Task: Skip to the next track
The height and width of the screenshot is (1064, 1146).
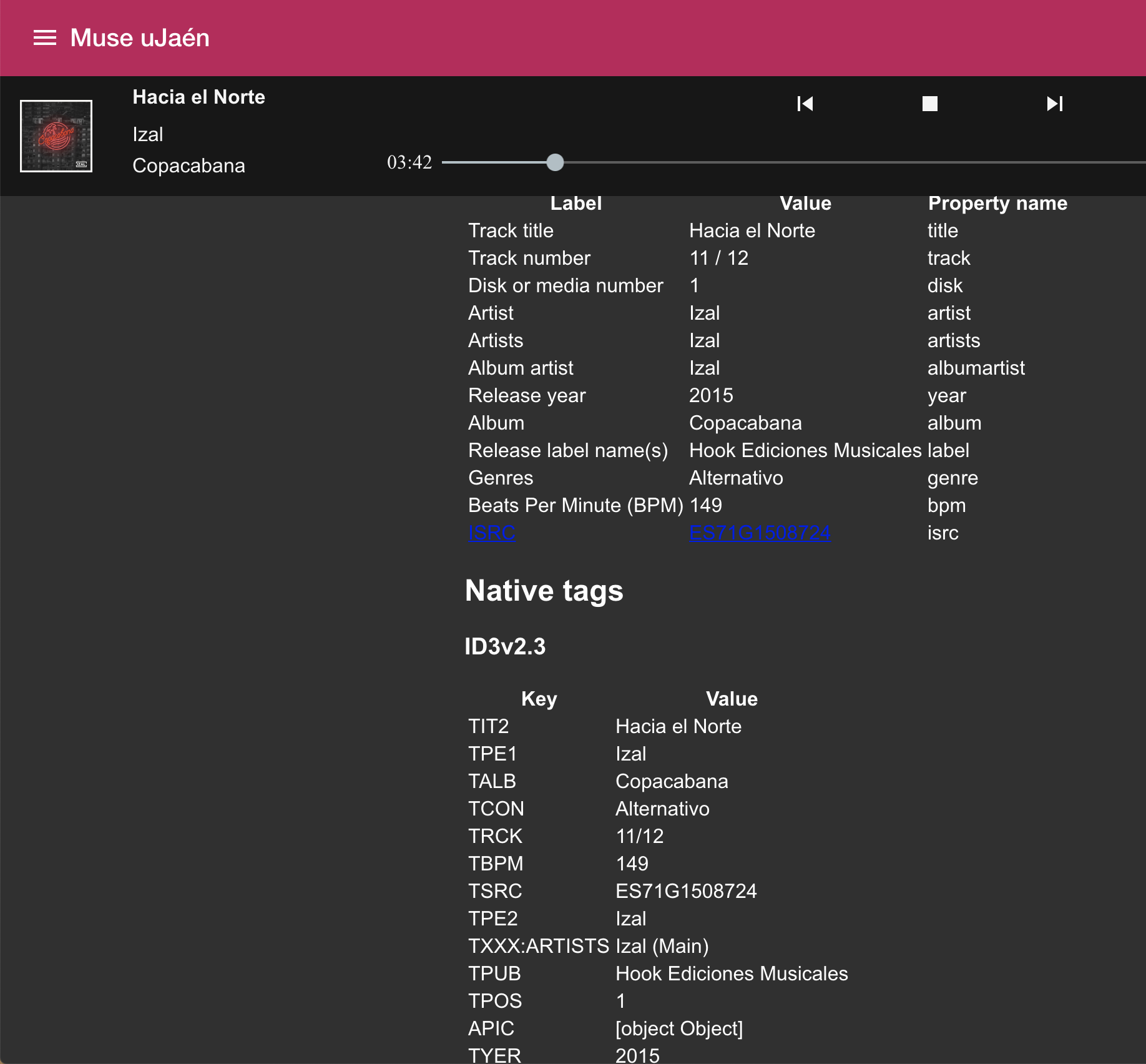Action: pos(1055,104)
